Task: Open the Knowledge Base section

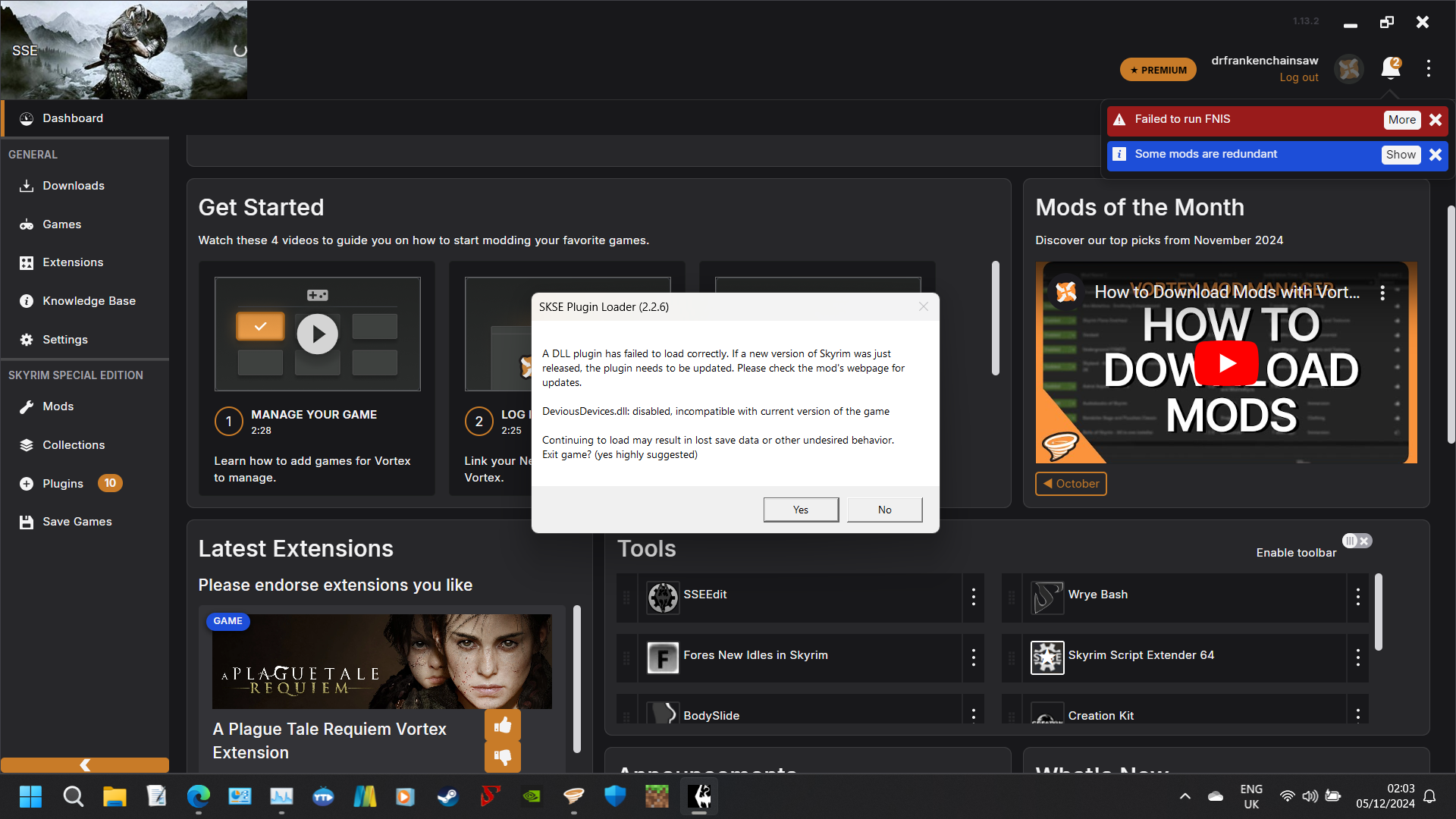Action: [88, 300]
